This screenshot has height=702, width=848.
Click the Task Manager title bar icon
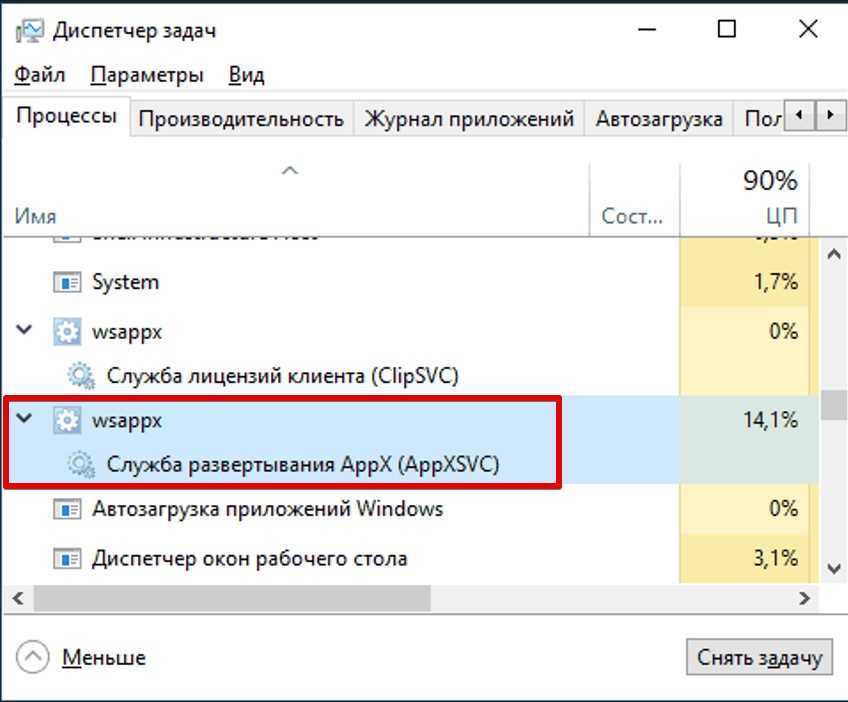pyautogui.click(x=31, y=31)
